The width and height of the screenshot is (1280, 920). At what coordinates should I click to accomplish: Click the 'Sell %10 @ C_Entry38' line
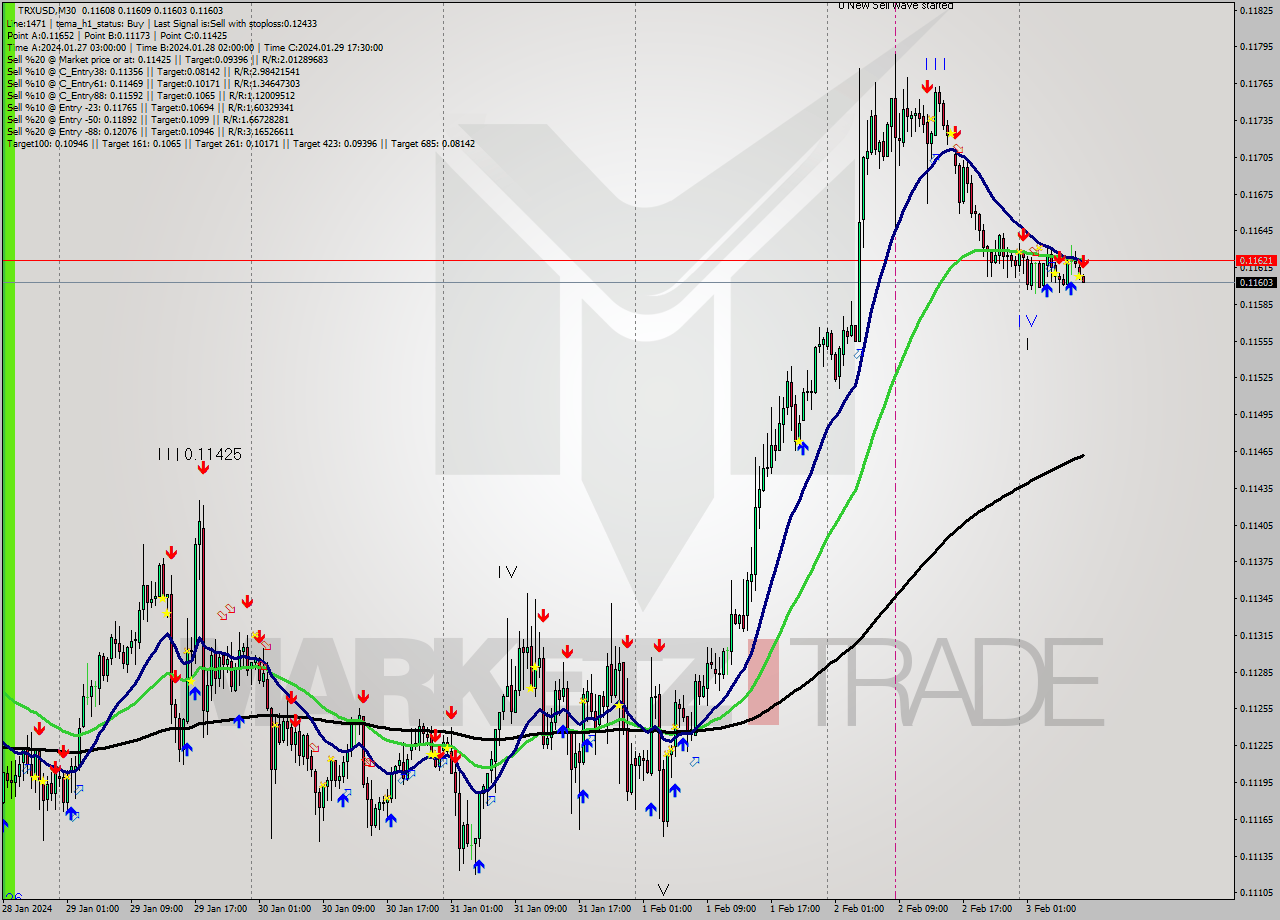click(x=153, y=71)
